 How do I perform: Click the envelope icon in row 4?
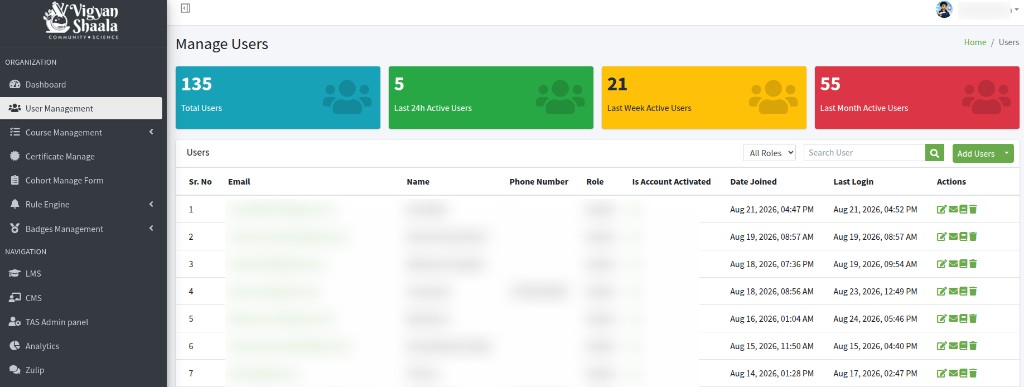pyautogui.click(x=953, y=291)
